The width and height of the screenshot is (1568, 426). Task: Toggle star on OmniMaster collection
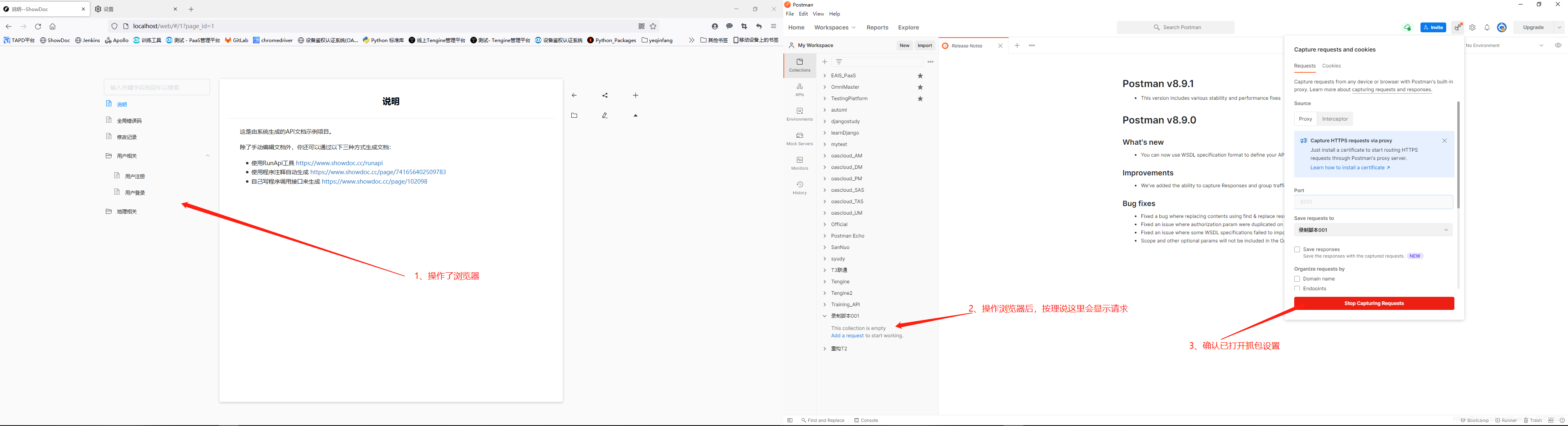point(920,87)
